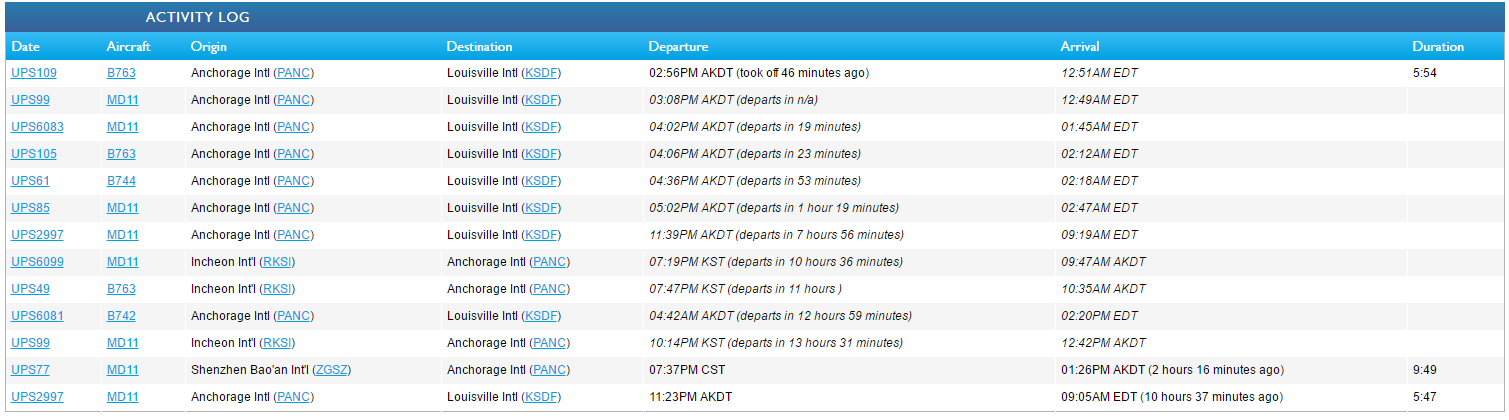The height and width of the screenshot is (420, 1509).
Task: Open flight UPS61 details
Action: click(x=30, y=181)
